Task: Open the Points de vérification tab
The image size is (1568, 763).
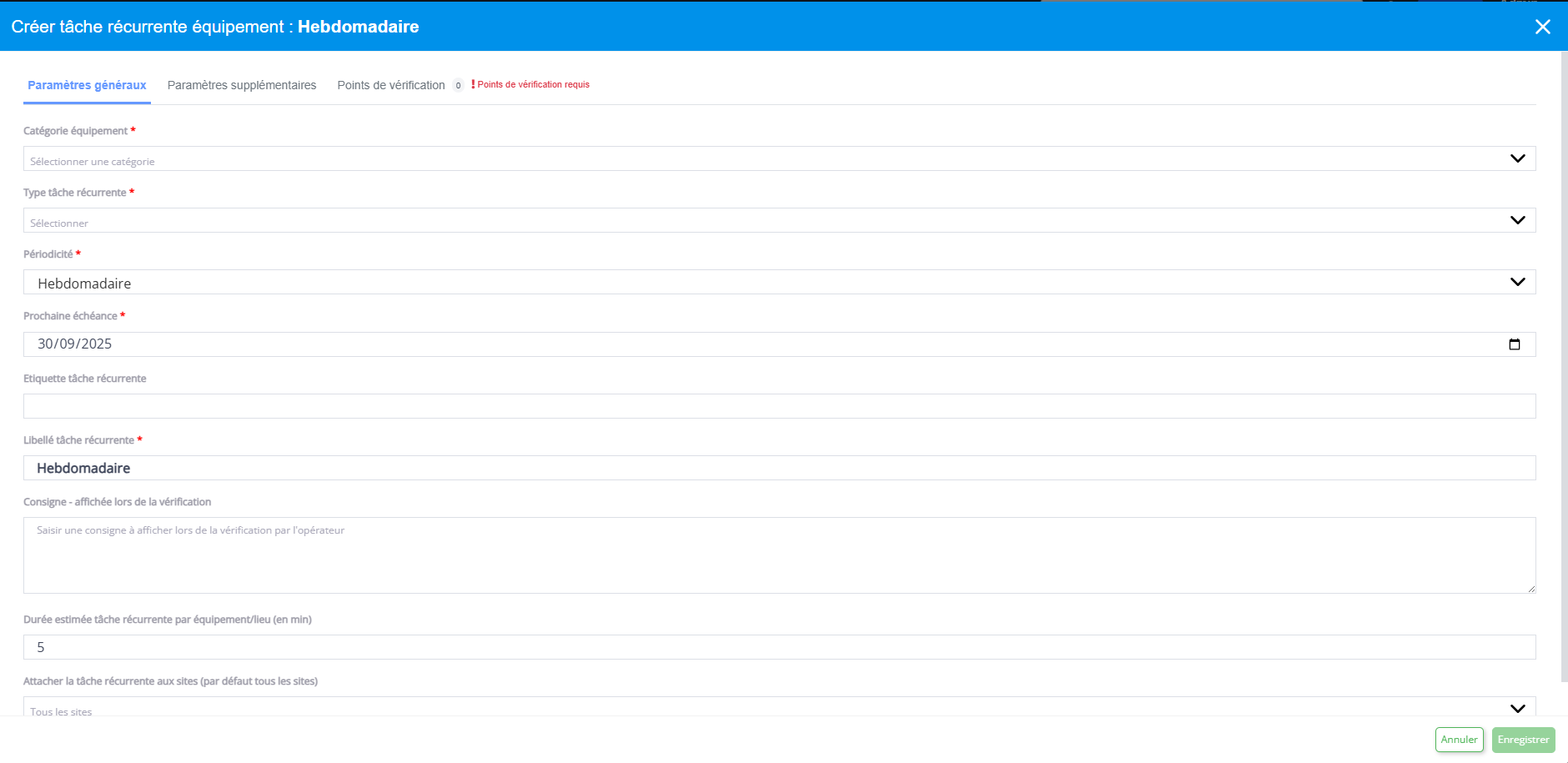Action: pos(390,85)
